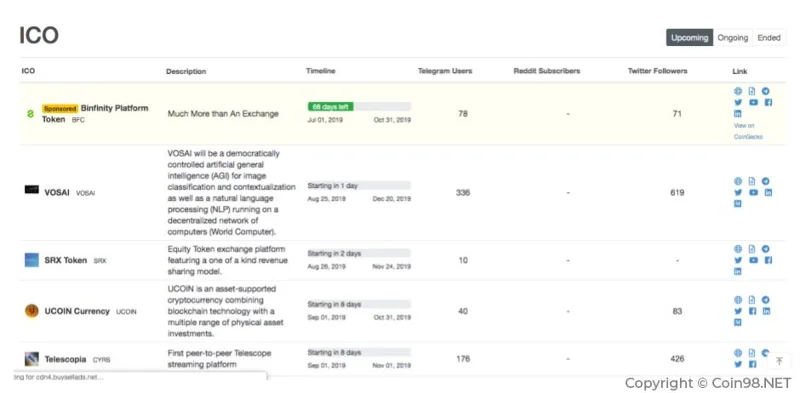Open the Telescopia name link
The width and height of the screenshot is (800, 393).
(65, 359)
